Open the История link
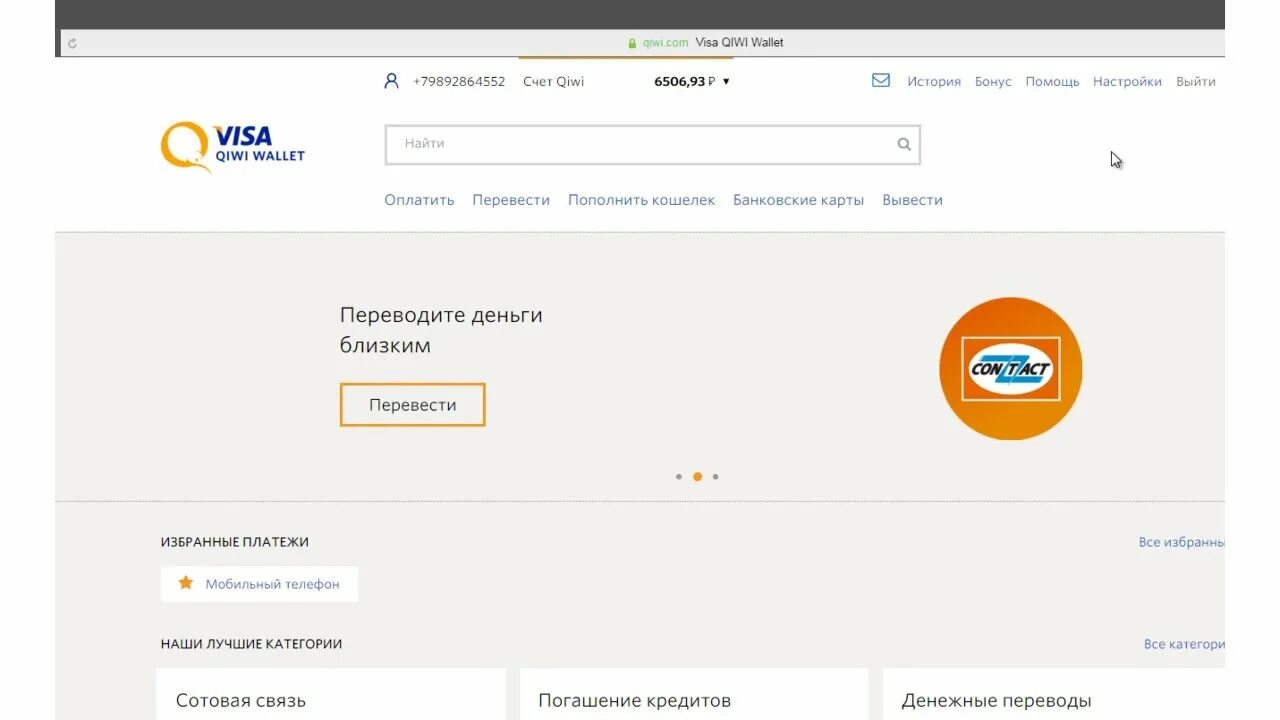This screenshot has height=720, width=1280. pos(934,82)
